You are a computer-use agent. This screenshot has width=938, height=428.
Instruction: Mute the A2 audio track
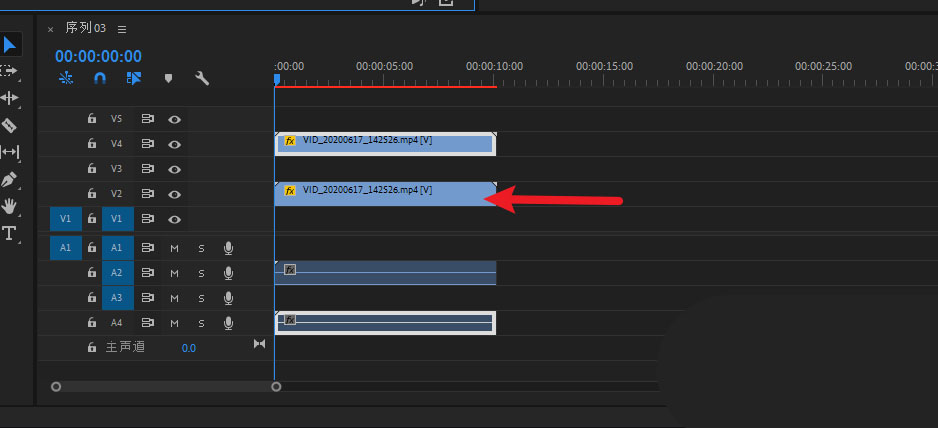pos(175,274)
